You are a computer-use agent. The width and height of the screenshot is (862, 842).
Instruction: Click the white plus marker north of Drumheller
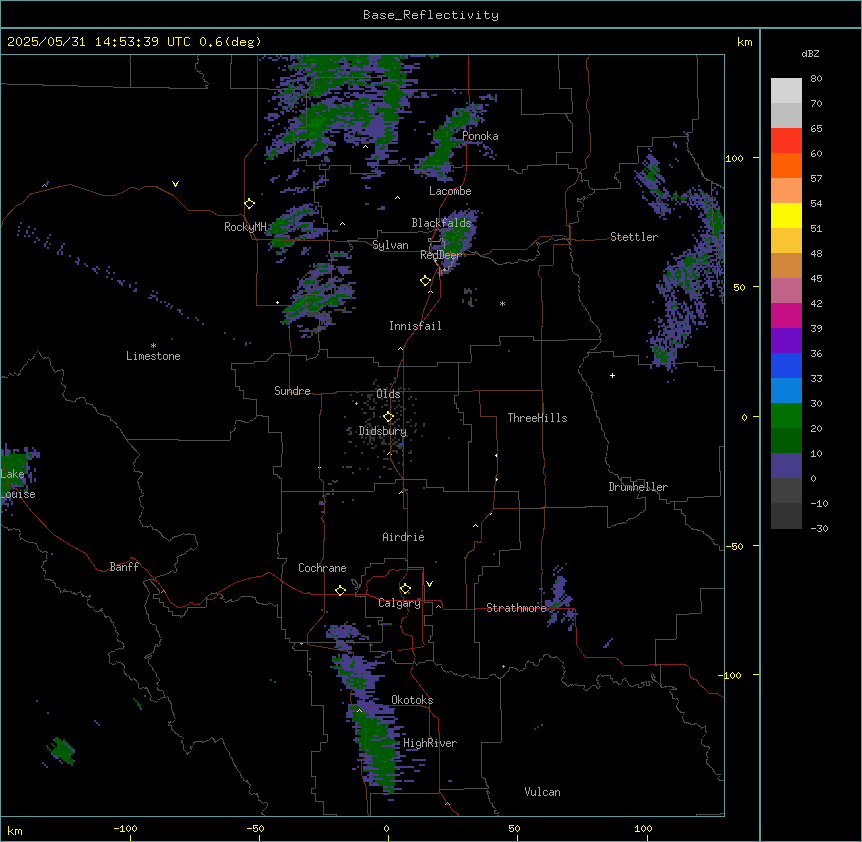pyautogui.click(x=612, y=375)
